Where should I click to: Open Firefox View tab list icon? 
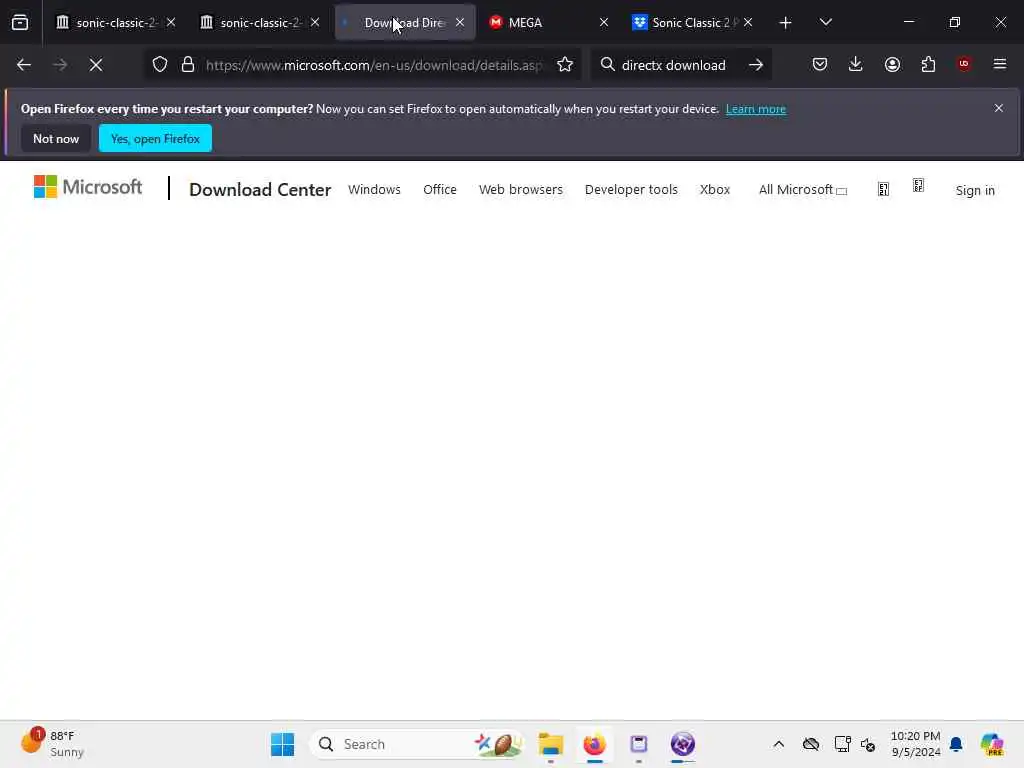pos(20,22)
